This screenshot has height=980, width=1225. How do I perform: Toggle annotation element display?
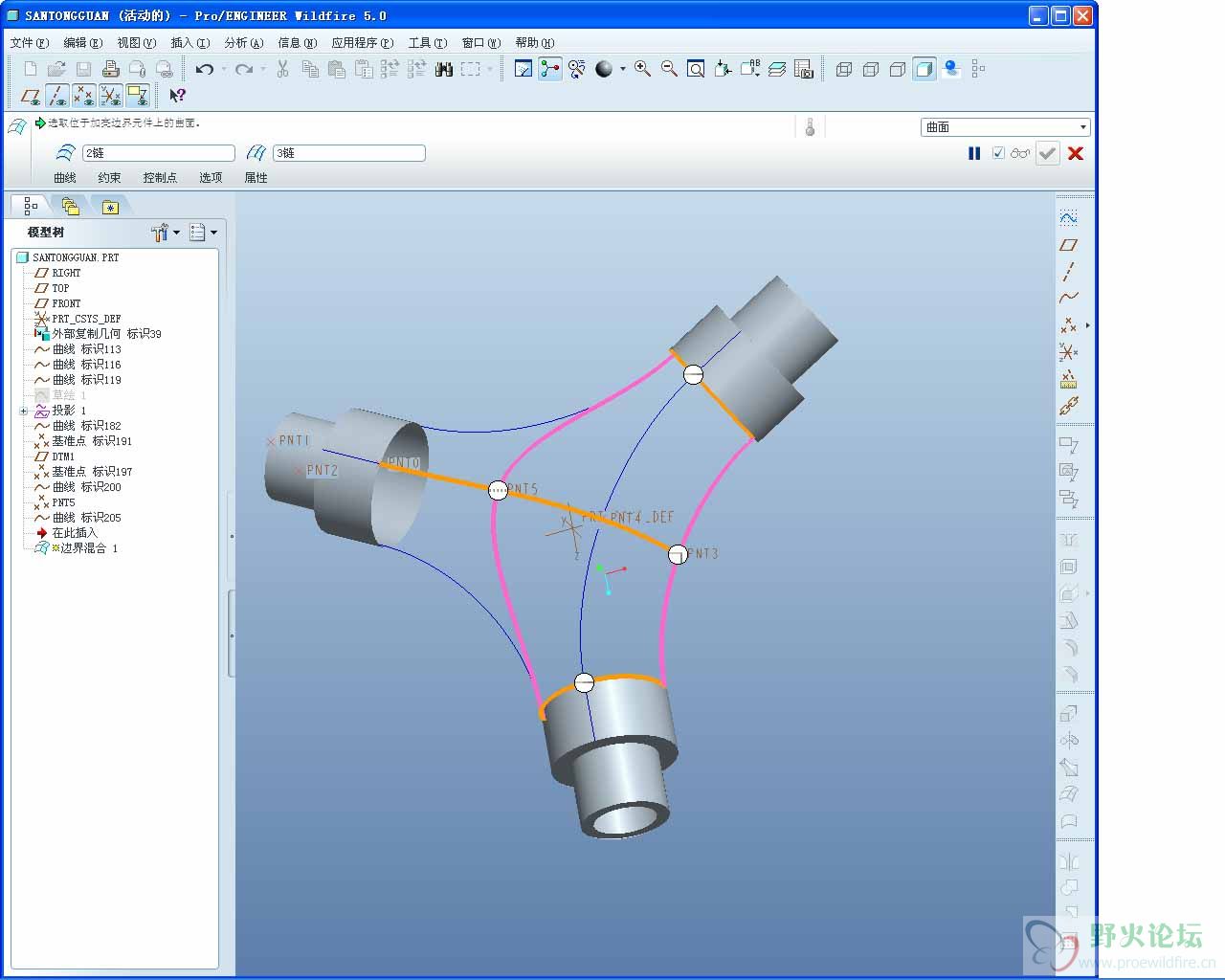click(138, 96)
